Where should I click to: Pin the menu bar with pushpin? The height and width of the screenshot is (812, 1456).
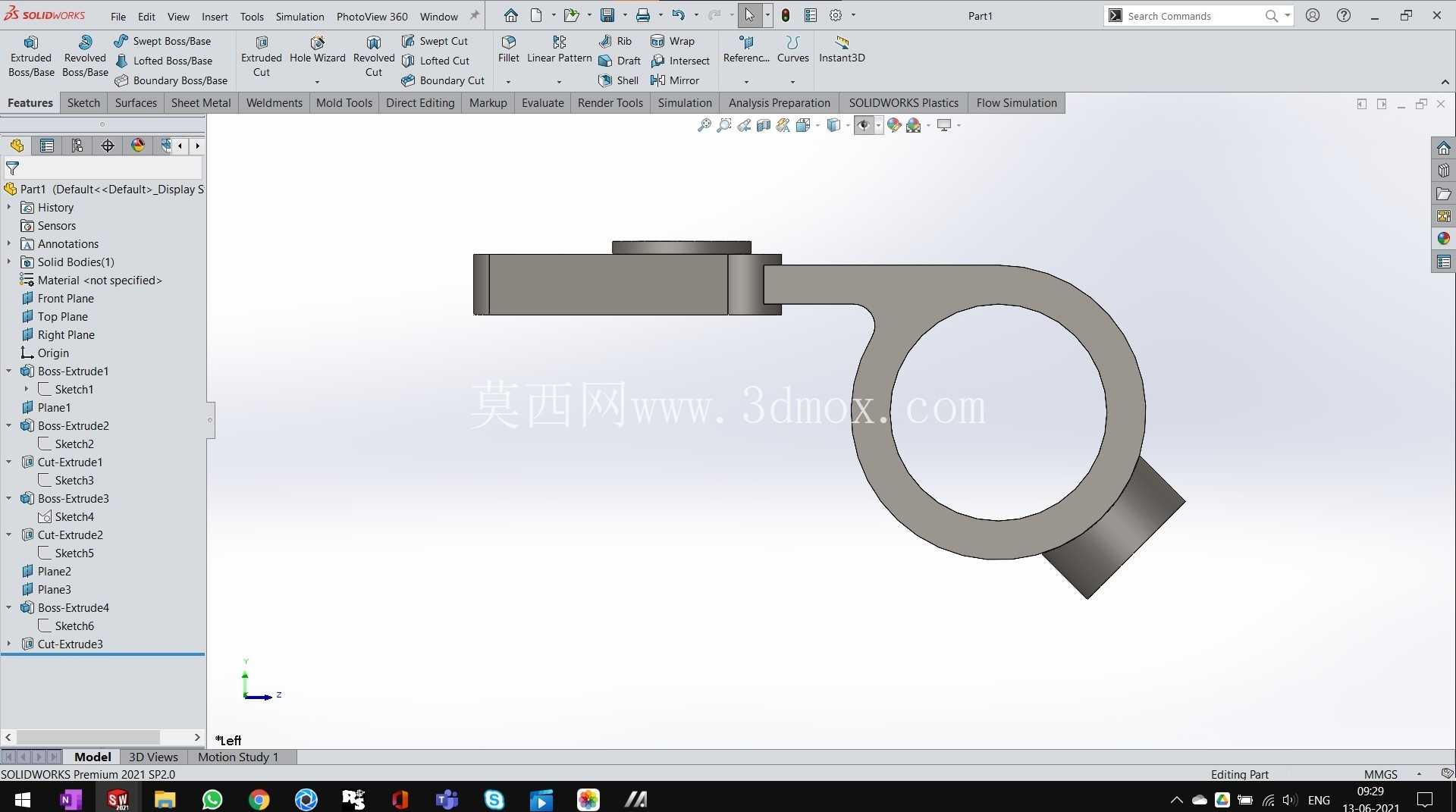(475, 15)
